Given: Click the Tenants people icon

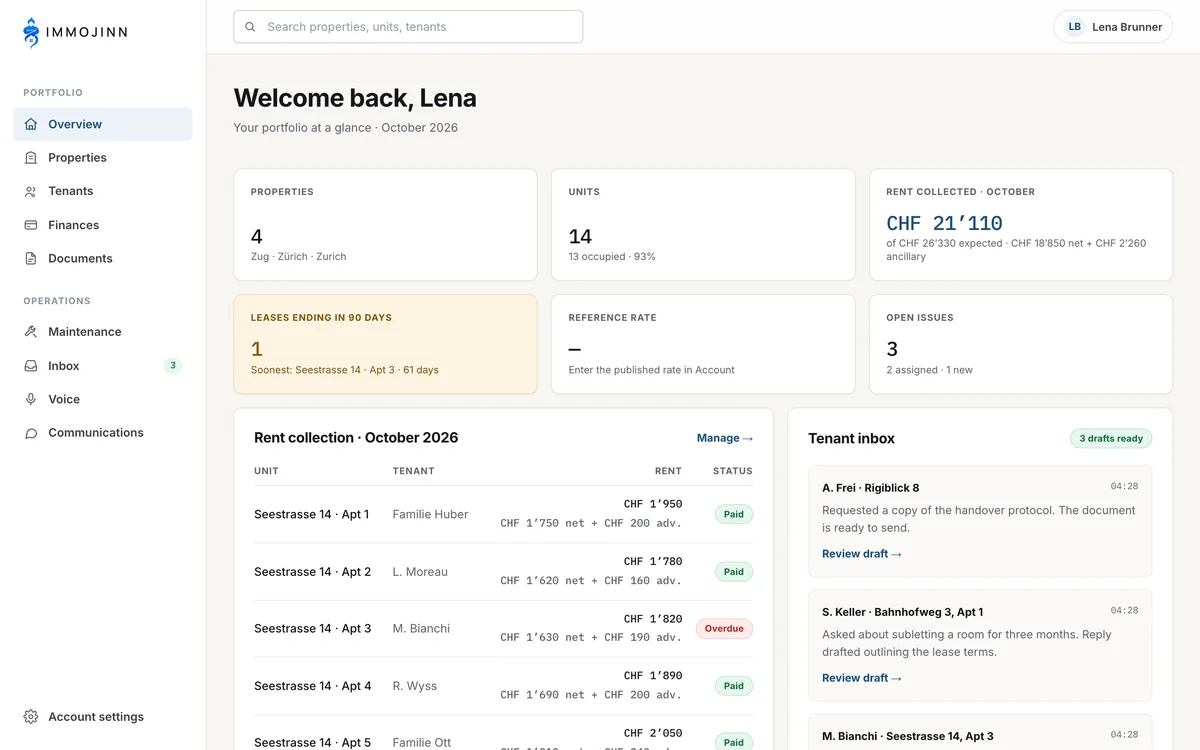Looking at the screenshot, I should point(31,191).
